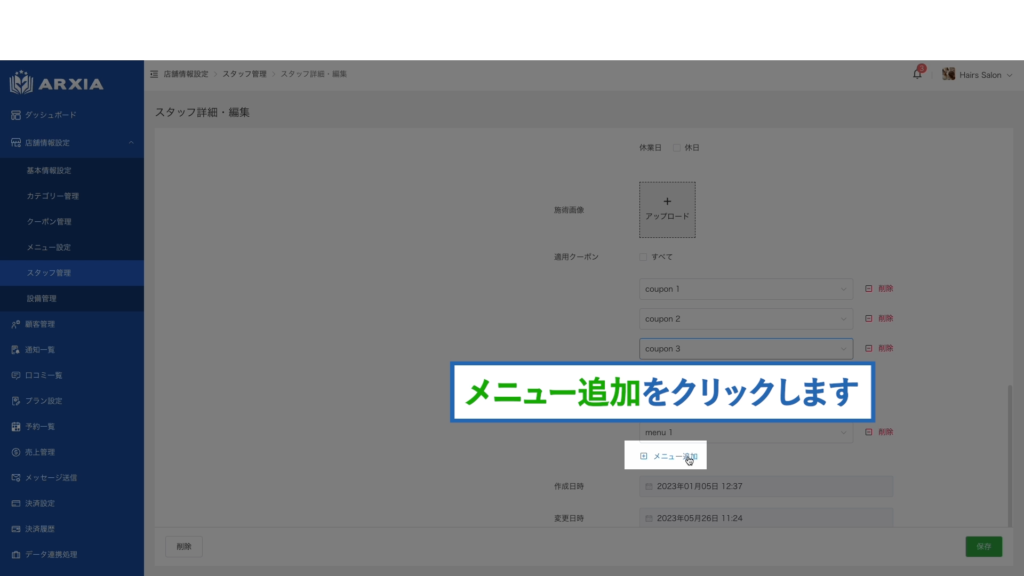Click the bottom-left 削除 button
1024x576 pixels.
coord(184,547)
